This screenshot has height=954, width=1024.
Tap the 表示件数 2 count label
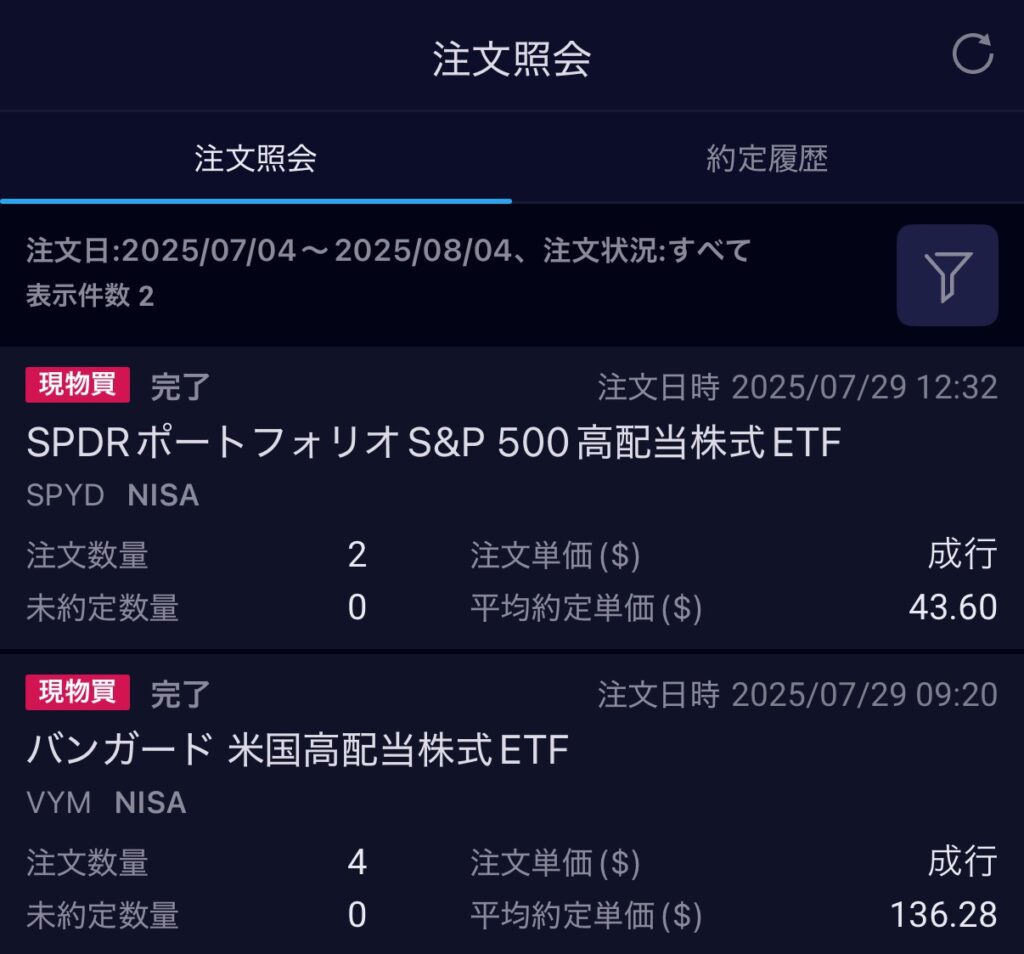pyautogui.click(x=90, y=296)
